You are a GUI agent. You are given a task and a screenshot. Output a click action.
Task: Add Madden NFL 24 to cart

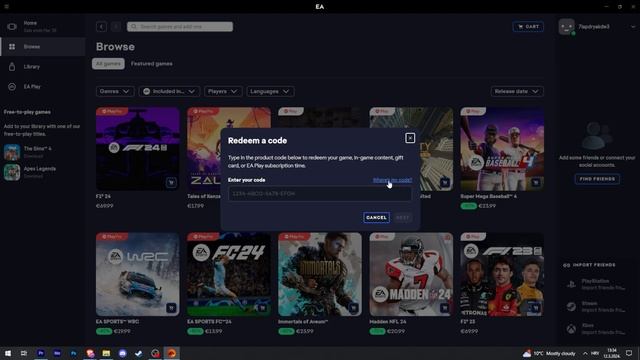coord(445,308)
